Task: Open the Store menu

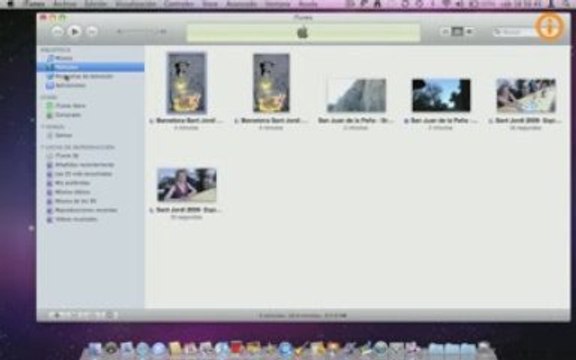Action: pos(210,4)
